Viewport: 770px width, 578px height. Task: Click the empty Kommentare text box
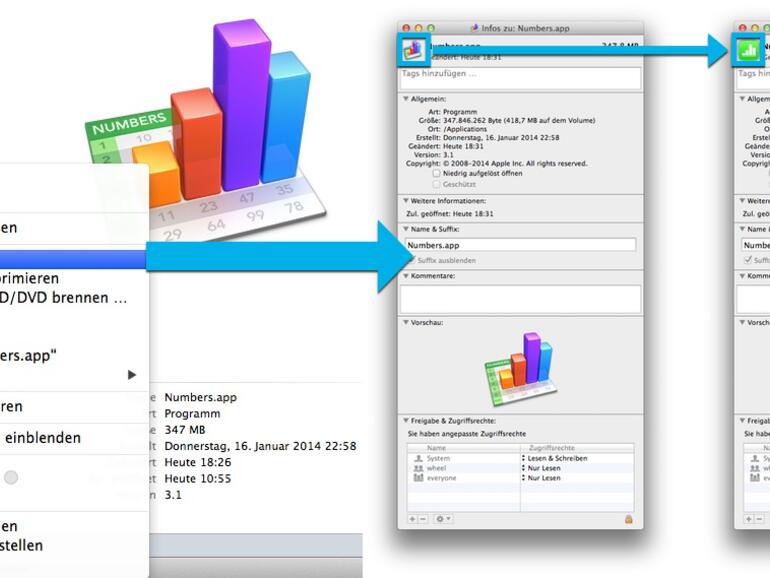tap(521, 299)
